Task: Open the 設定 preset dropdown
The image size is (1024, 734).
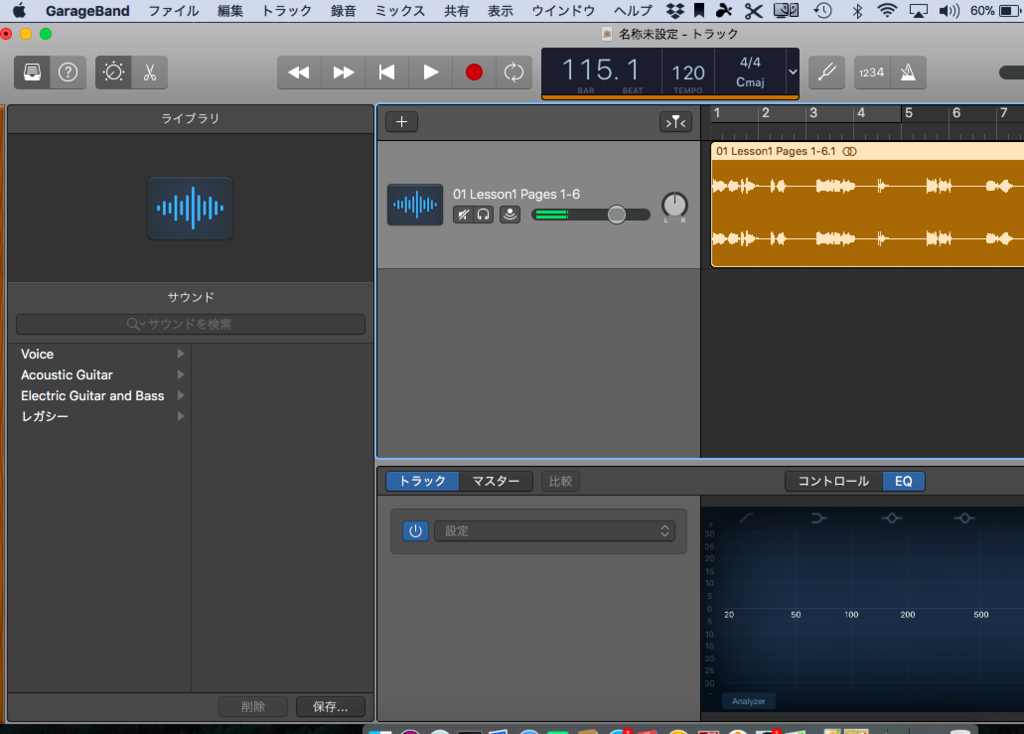Action: tap(554, 531)
